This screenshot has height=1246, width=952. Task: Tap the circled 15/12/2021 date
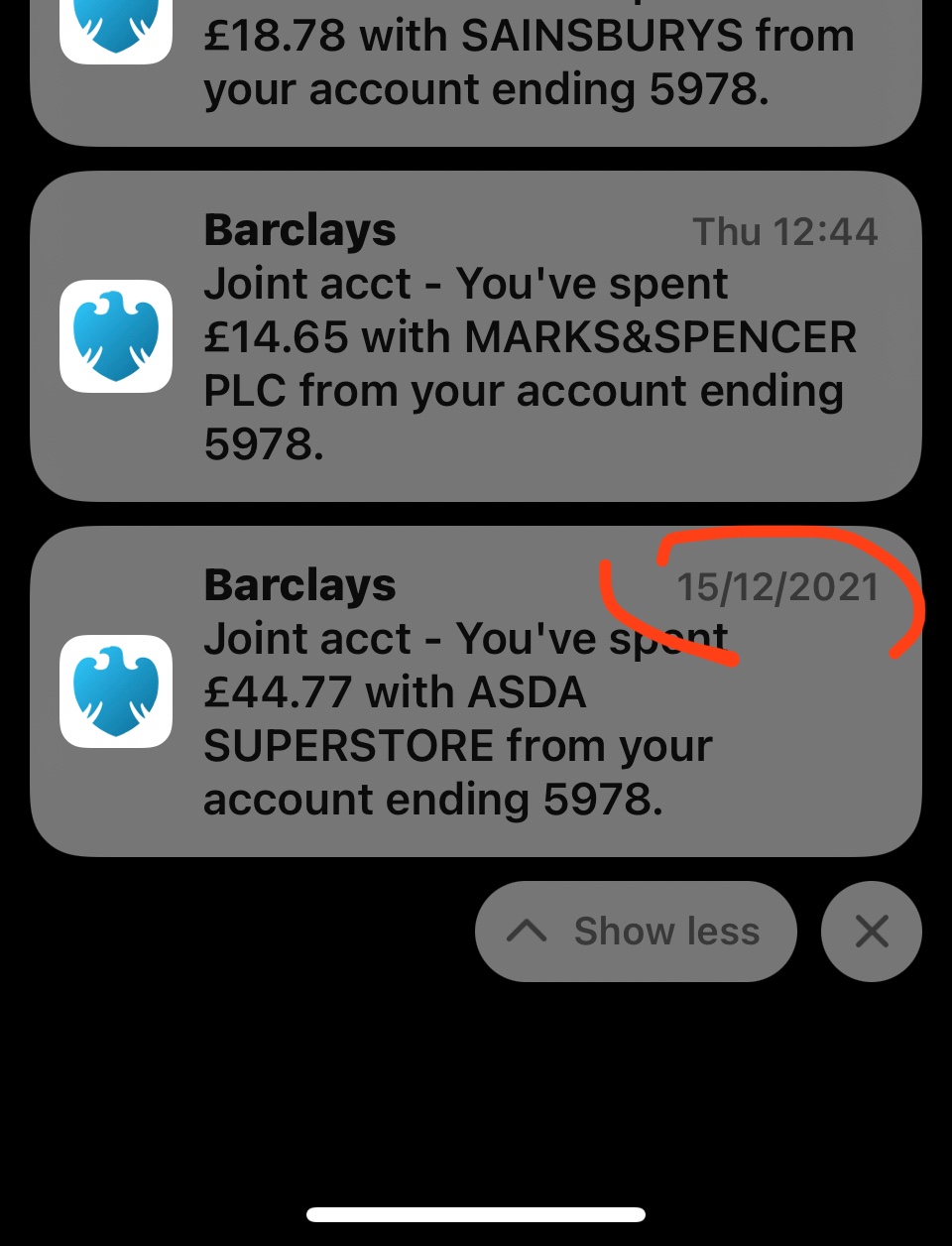coord(777,587)
